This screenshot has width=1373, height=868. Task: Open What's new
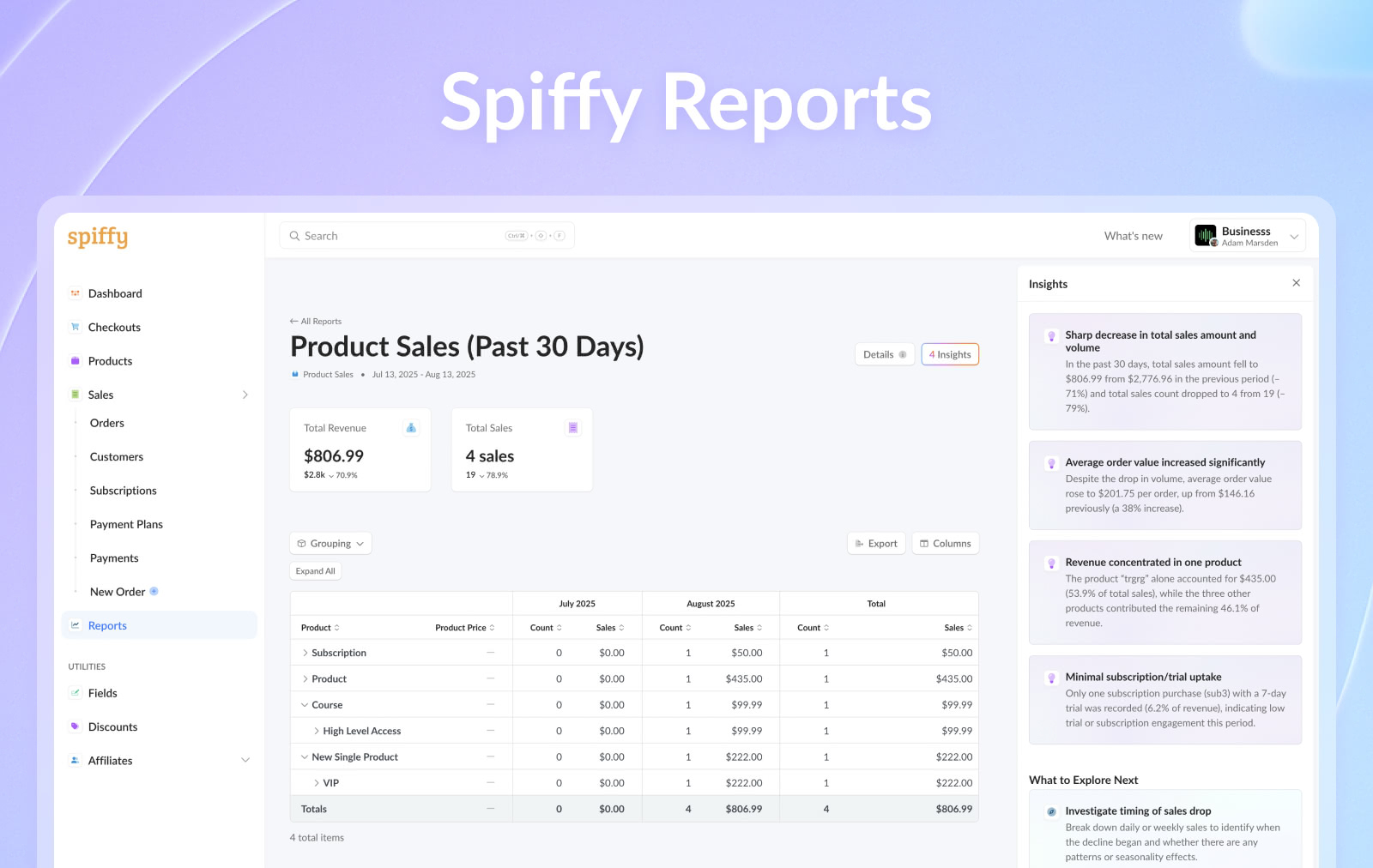1133,236
